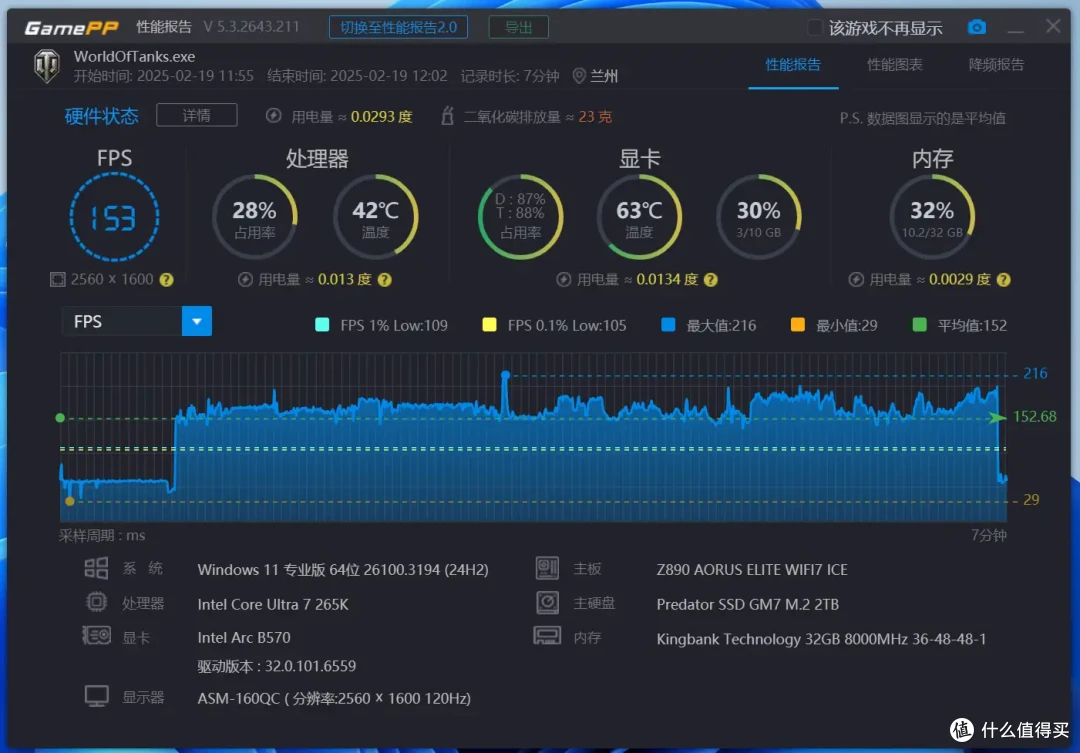1080x753 pixels.
Task: Switch to the 性能图表 tab
Action: tap(895, 65)
